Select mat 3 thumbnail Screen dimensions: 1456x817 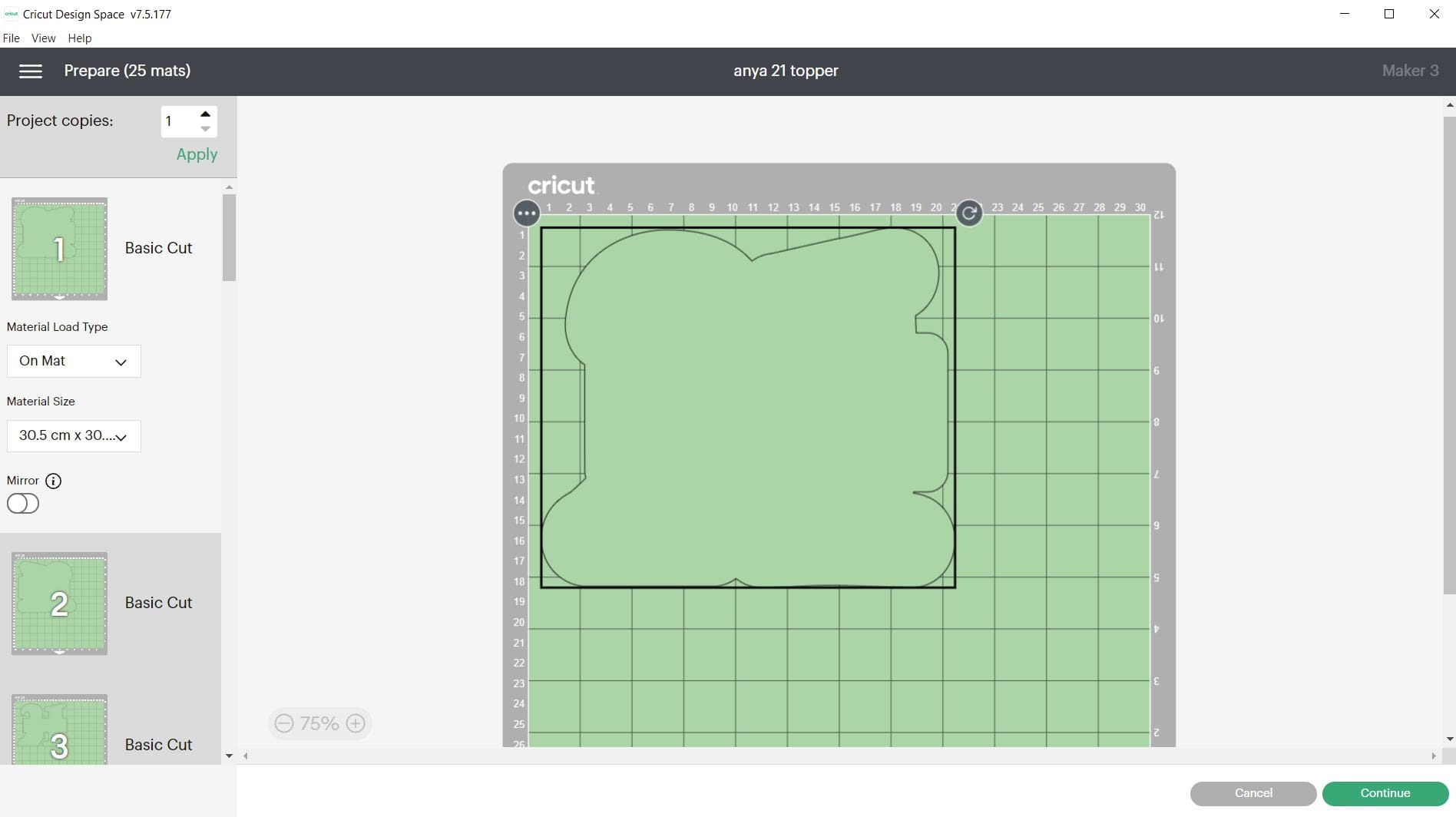tap(59, 729)
